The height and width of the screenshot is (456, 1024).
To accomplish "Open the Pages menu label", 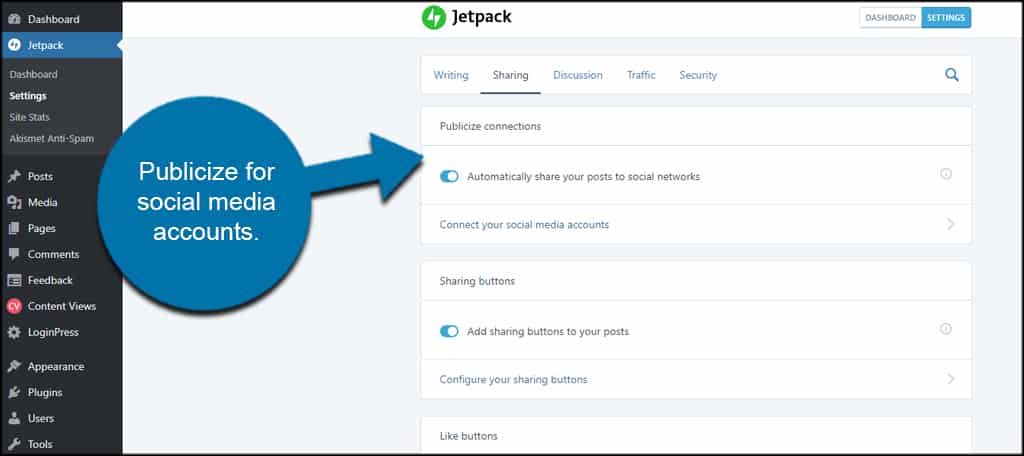I will [x=42, y=229].
